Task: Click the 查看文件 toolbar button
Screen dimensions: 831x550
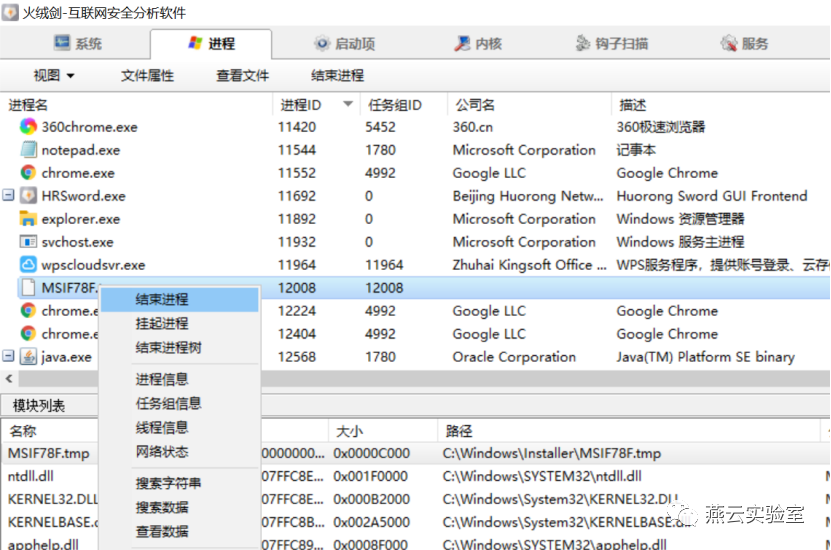Action: (x=243, y=76)
